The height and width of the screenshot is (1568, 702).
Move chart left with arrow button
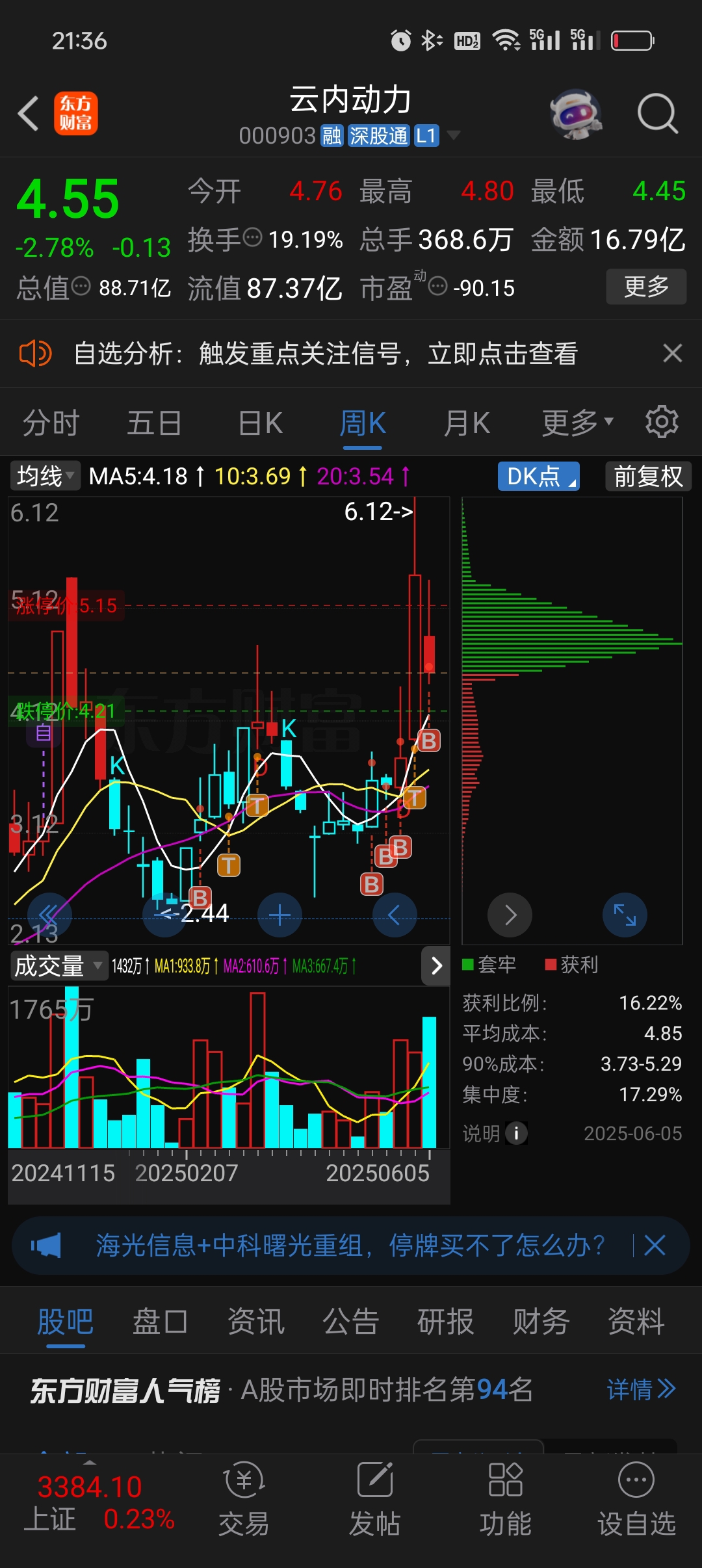395,915
